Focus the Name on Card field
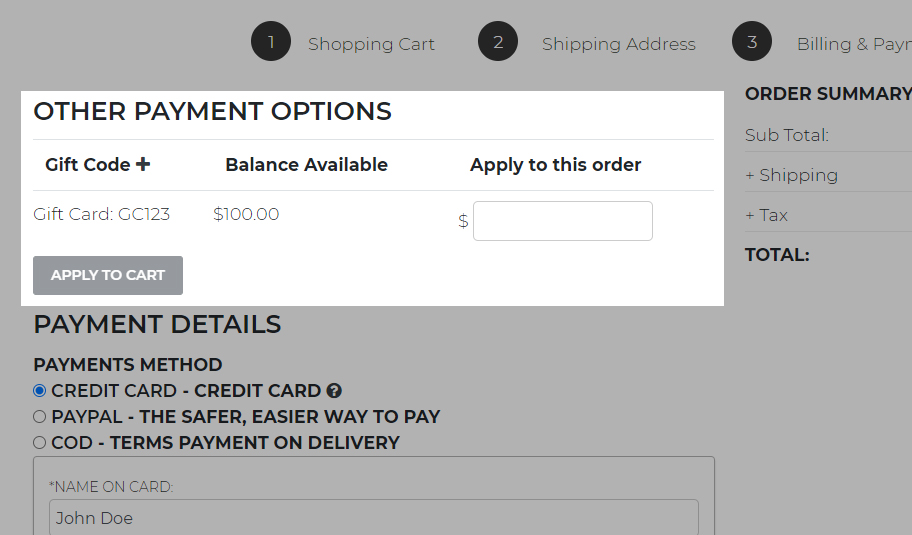 coord(373,518)
